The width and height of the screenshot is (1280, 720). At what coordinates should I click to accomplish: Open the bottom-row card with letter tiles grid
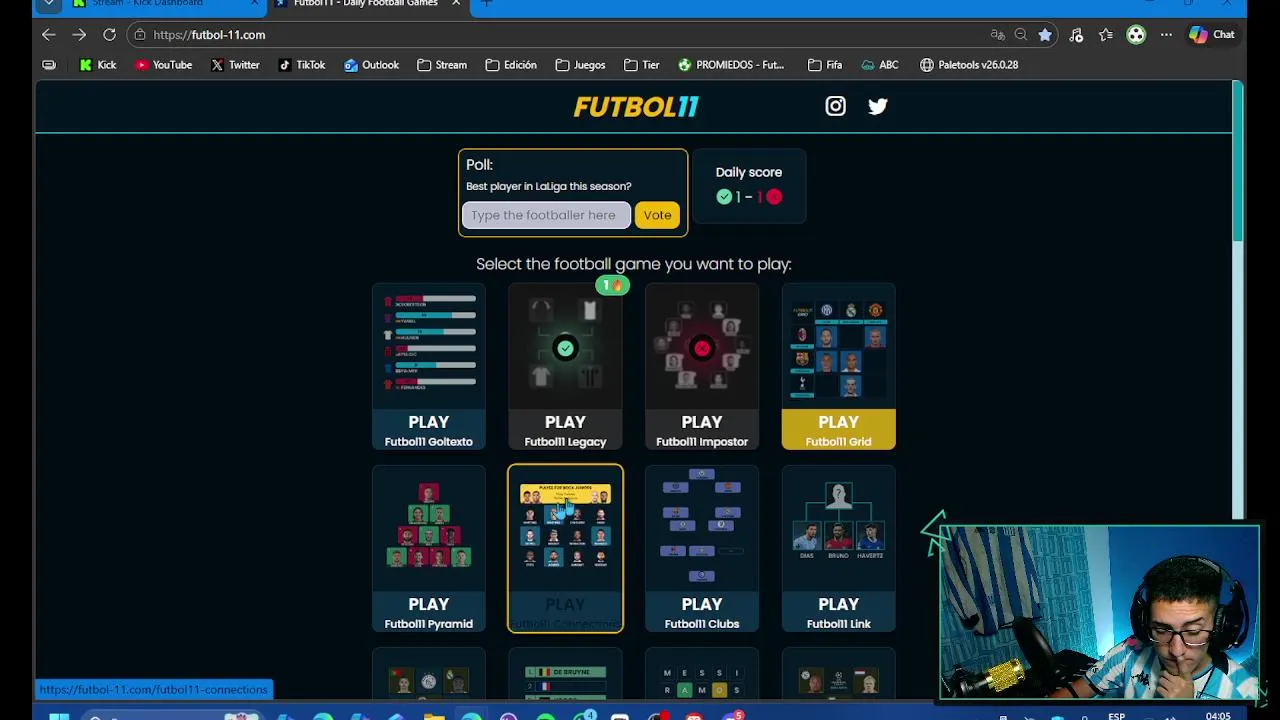click(702, 675)
